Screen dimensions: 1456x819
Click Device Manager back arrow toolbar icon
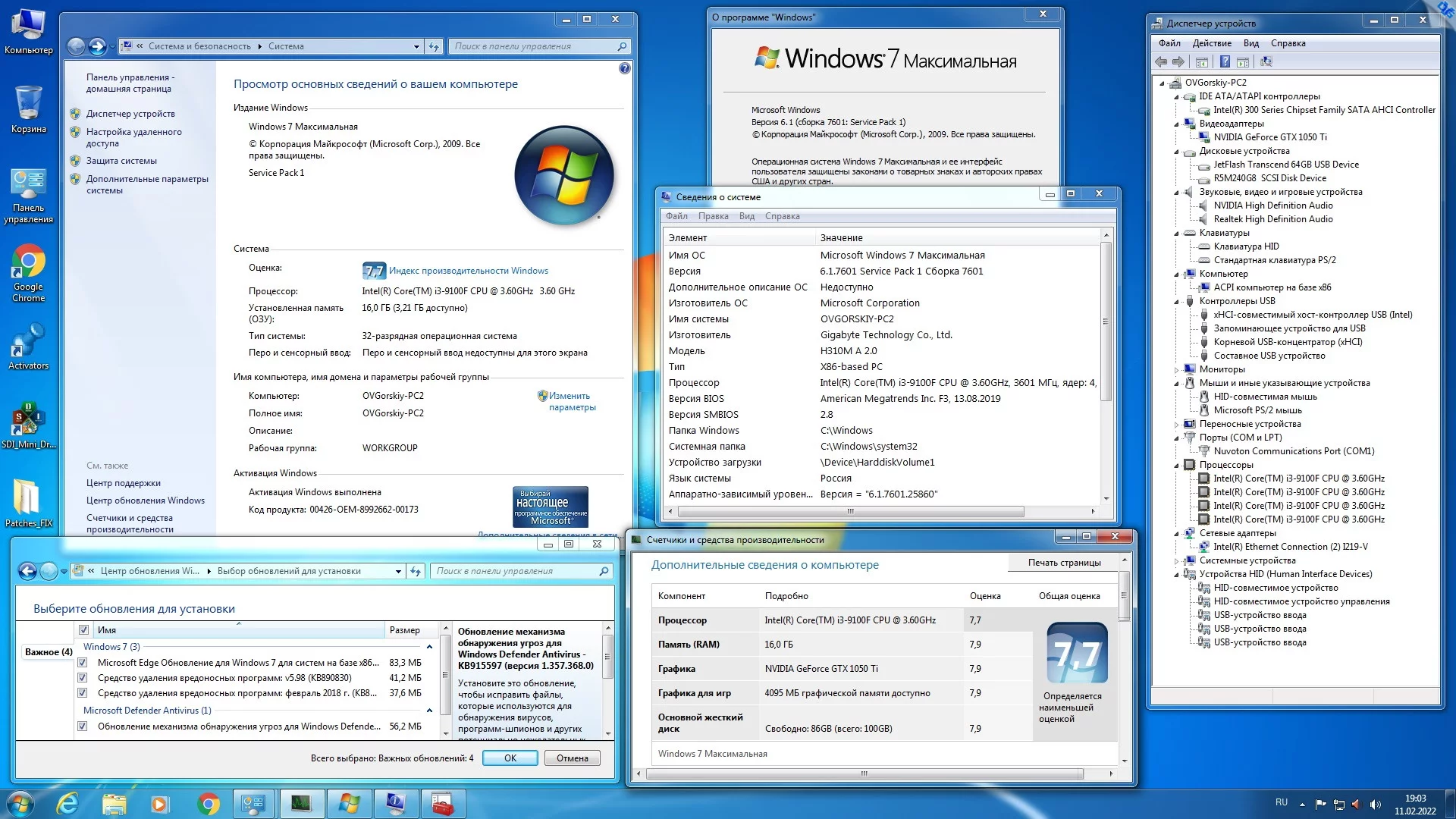click(1161, 62)
